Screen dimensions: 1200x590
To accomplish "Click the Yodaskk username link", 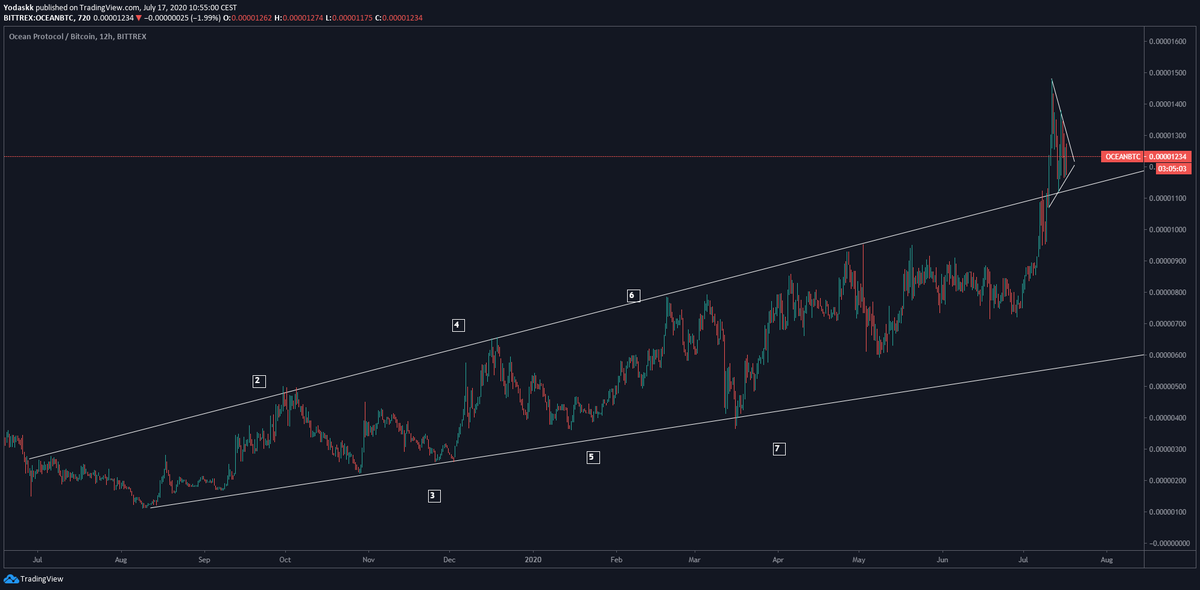I will pyautogui.click(x=20, y=6).
